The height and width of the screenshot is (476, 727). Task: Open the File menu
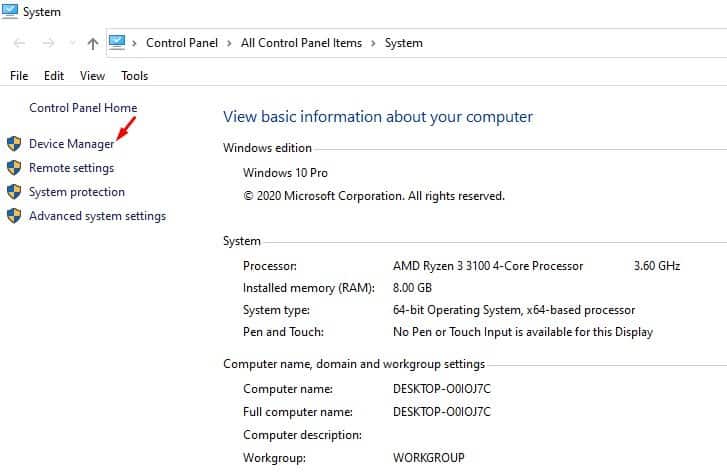click(x=20, y=75)
